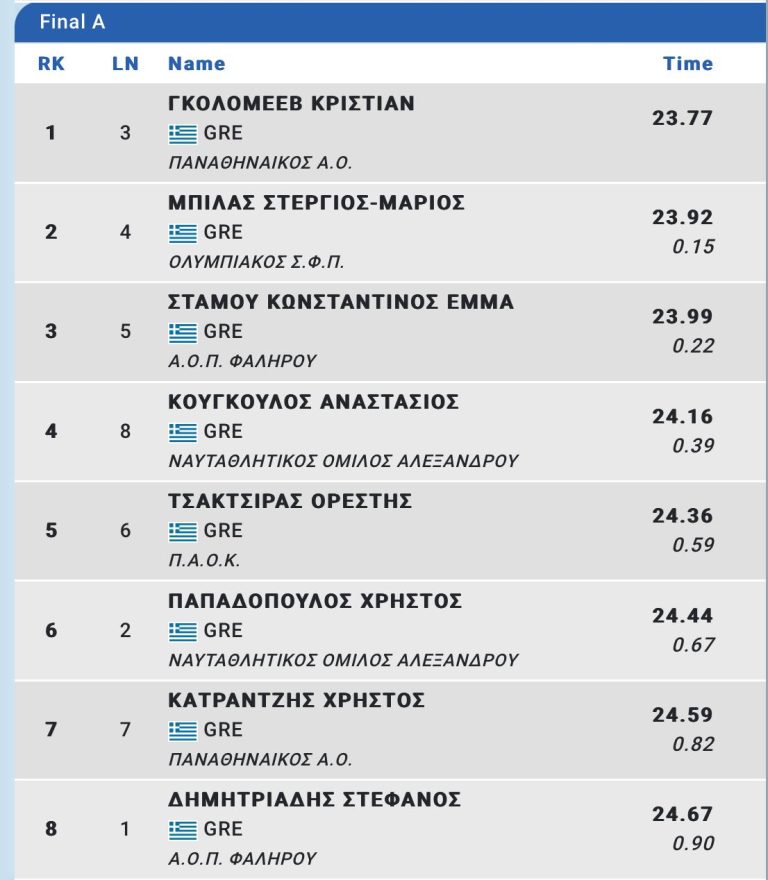This screenshot has height=880, width=768.
Task: Click the flag icon under ΜΠΙΛΑΣ ΣΤΕΡΓΙΟΣ-ΜΑΡΙΟΣ
Action: (x=182, y=232)
